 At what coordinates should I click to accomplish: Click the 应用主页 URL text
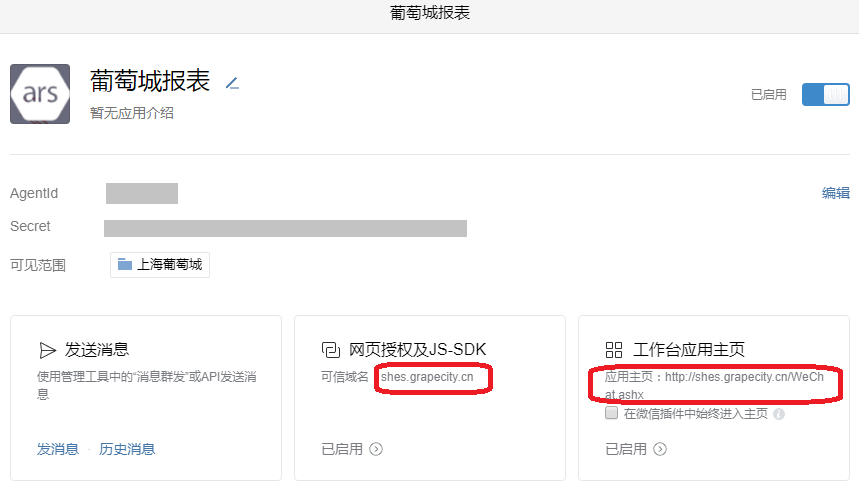point(714,386)
